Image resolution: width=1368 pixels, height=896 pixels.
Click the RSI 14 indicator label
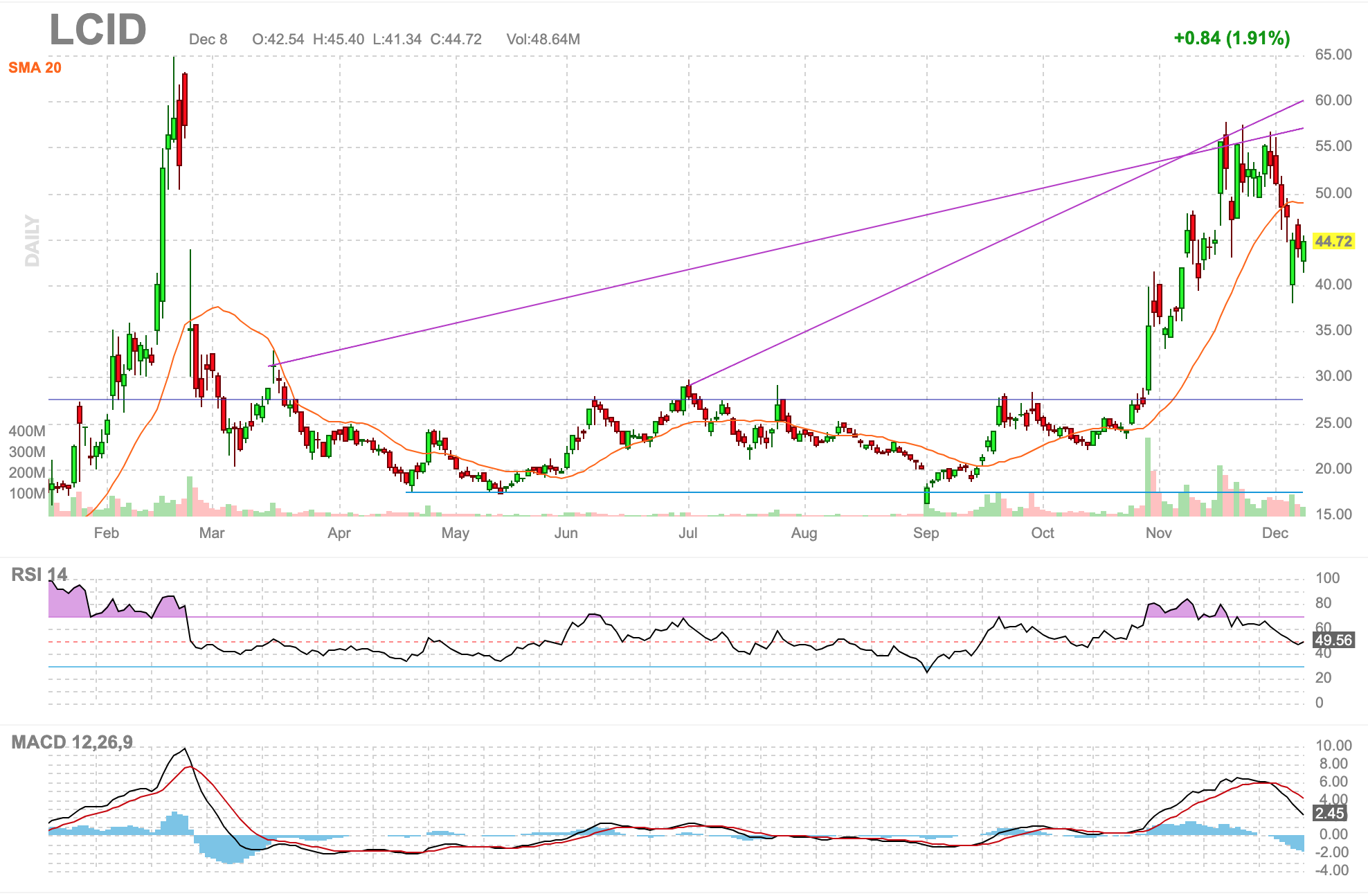pyautogui.click(x=39, y=575)
